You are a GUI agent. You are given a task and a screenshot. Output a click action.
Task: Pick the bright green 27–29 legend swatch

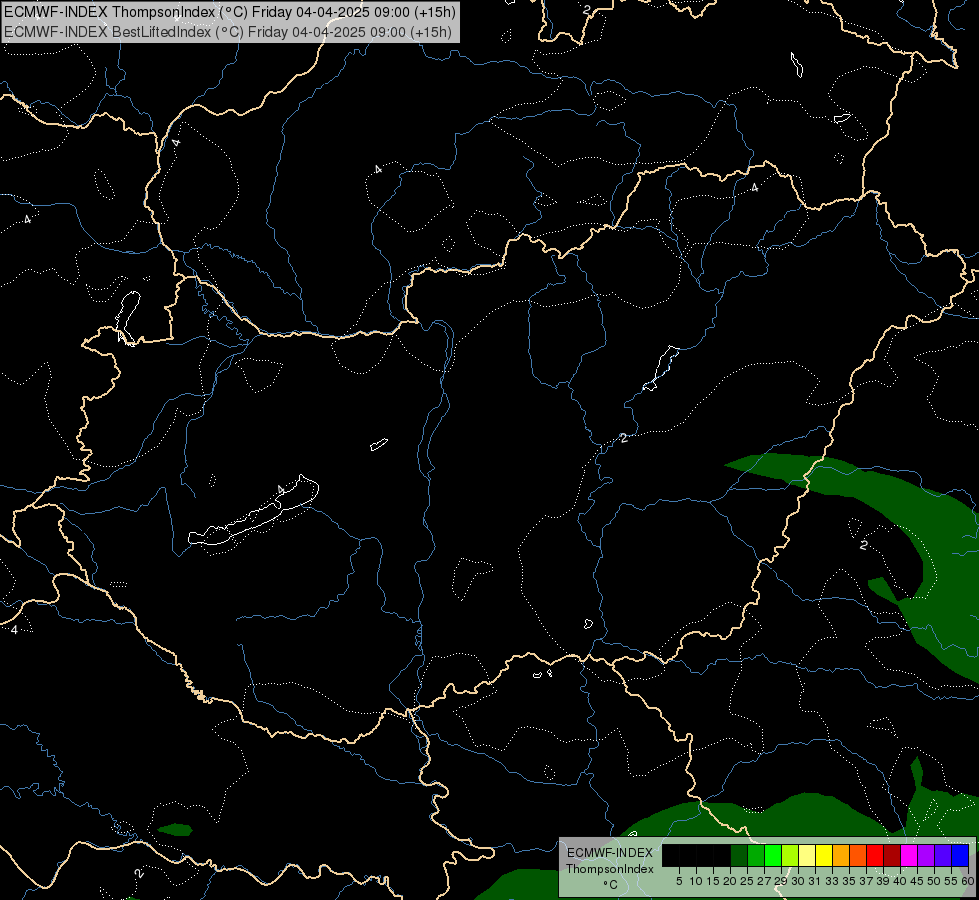pyautogui.click(x=773, y=855)
